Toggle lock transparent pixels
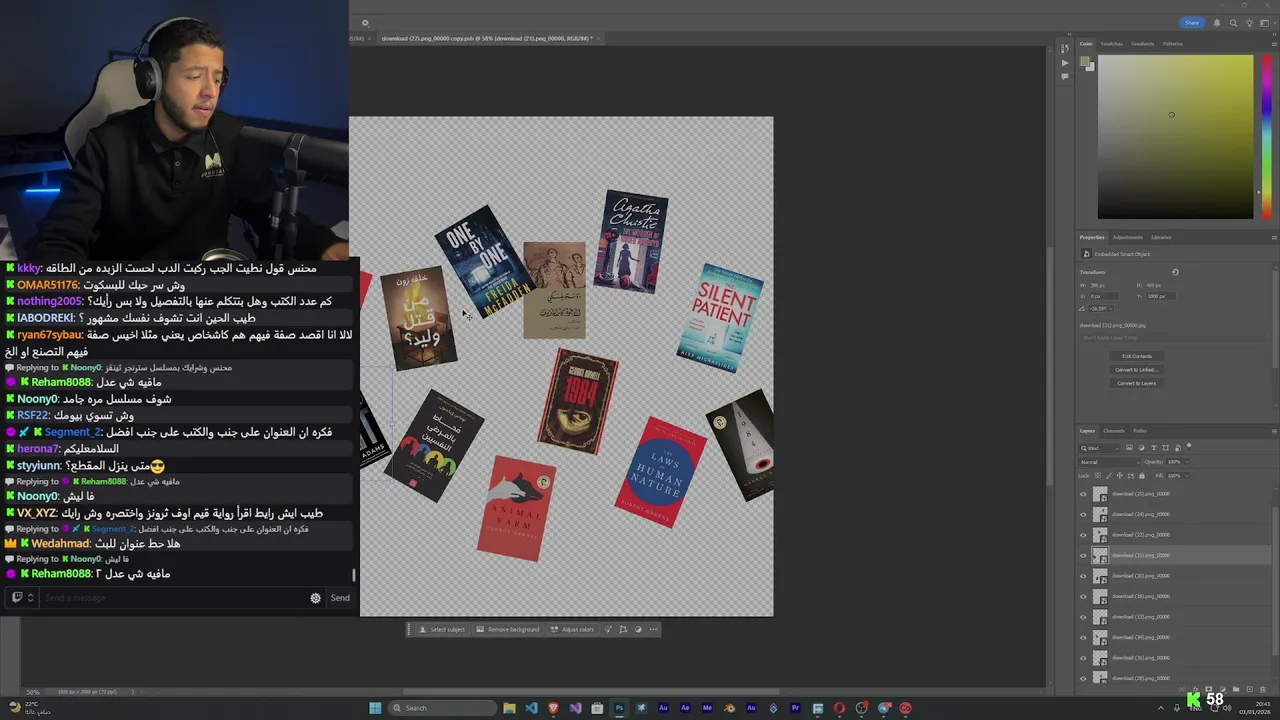Screen dimensions: 1280x720 pos(1098,476)
